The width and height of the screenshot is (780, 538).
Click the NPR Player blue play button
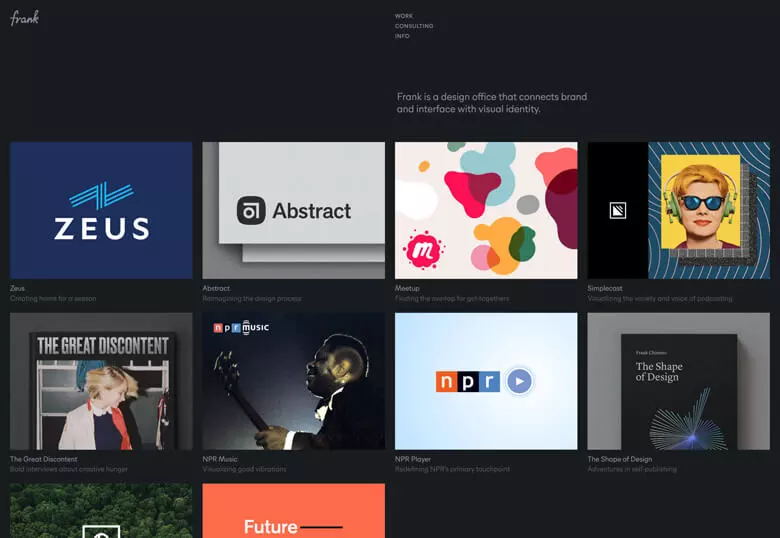(x=519, y=381)
